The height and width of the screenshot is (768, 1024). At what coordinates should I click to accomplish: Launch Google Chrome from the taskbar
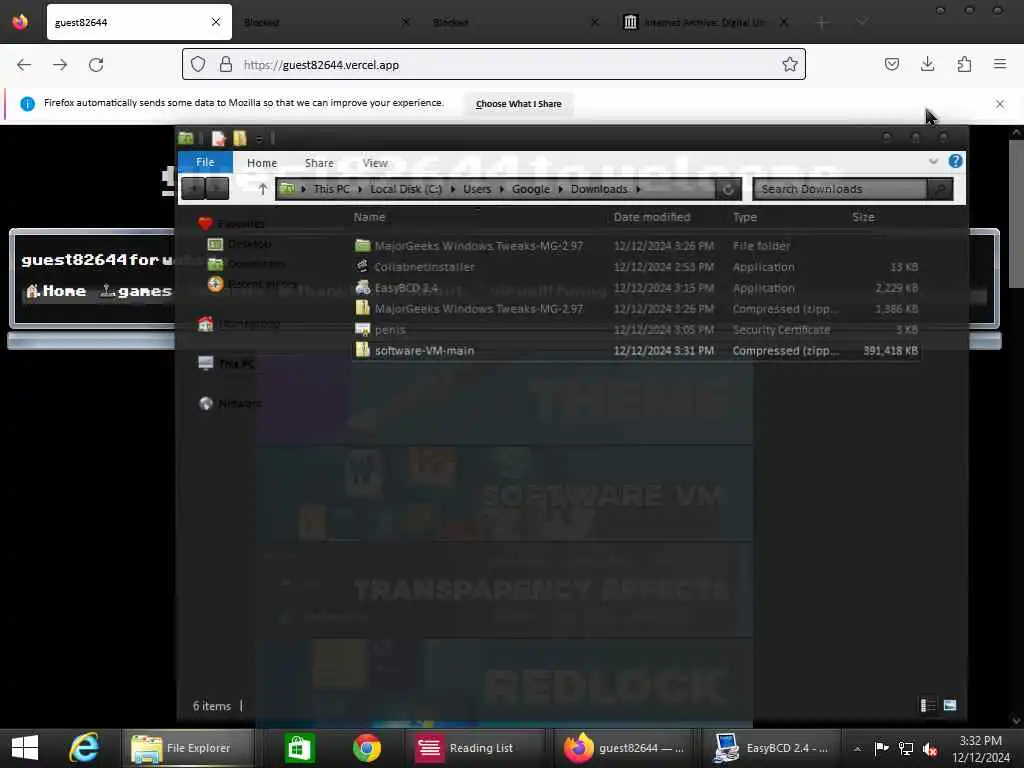tap(367, 748)
